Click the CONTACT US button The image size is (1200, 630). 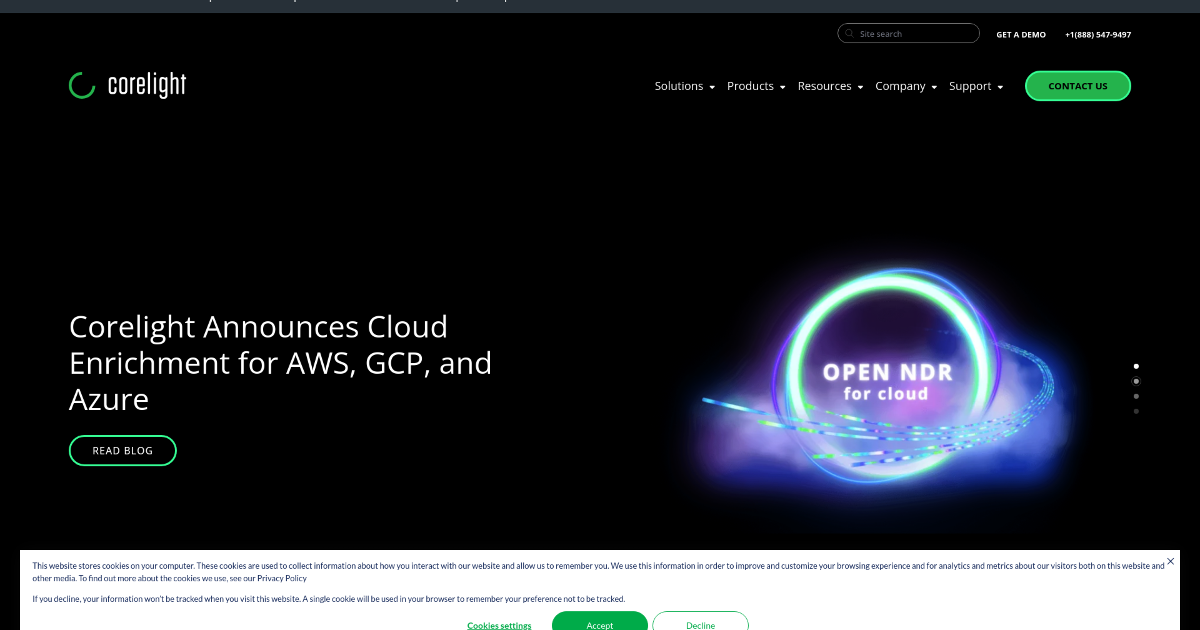coord(1078,86)
